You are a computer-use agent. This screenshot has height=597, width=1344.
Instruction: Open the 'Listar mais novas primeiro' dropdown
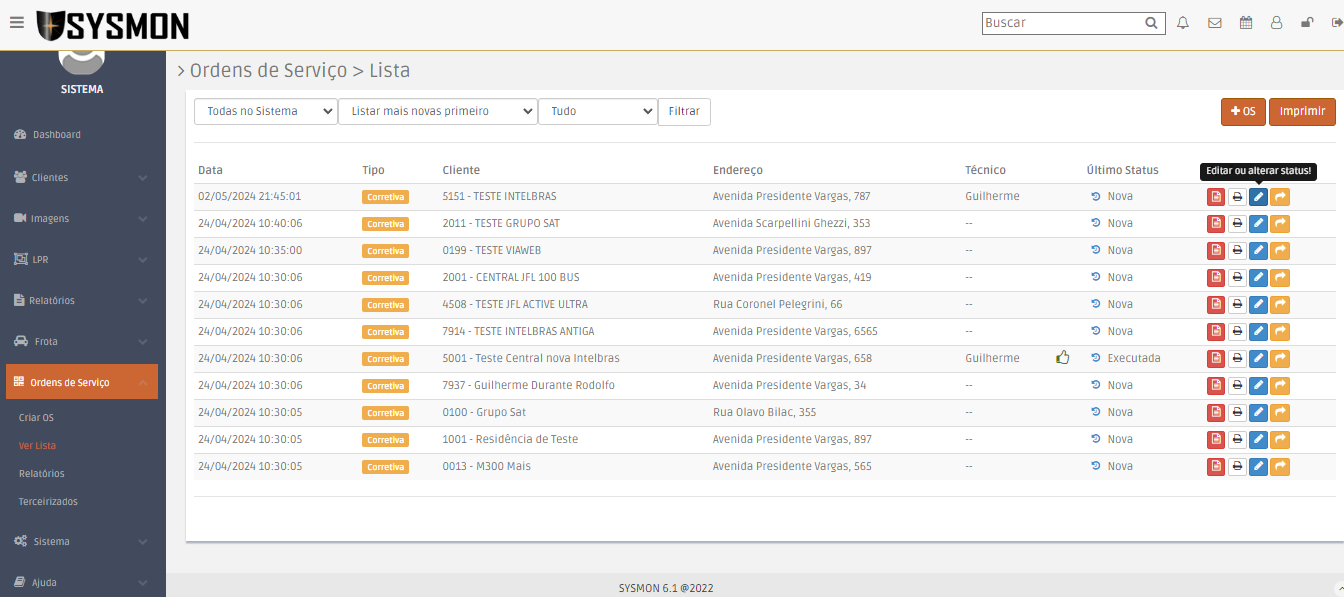pos(437,112)
